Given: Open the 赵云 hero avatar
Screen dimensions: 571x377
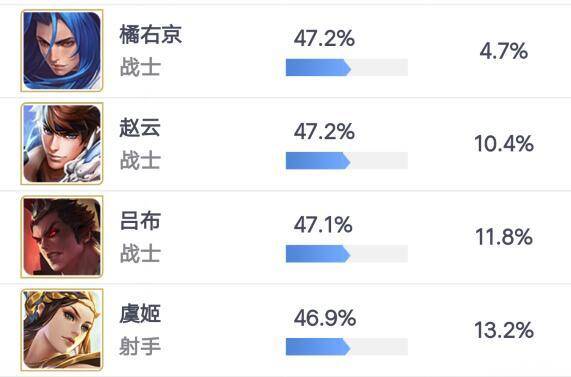Looking at the screenshot, I should click(62, 144).
